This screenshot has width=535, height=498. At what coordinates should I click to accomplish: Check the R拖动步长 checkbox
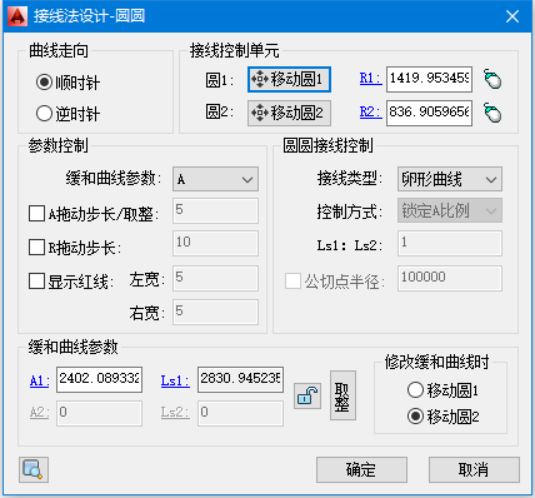37,247
